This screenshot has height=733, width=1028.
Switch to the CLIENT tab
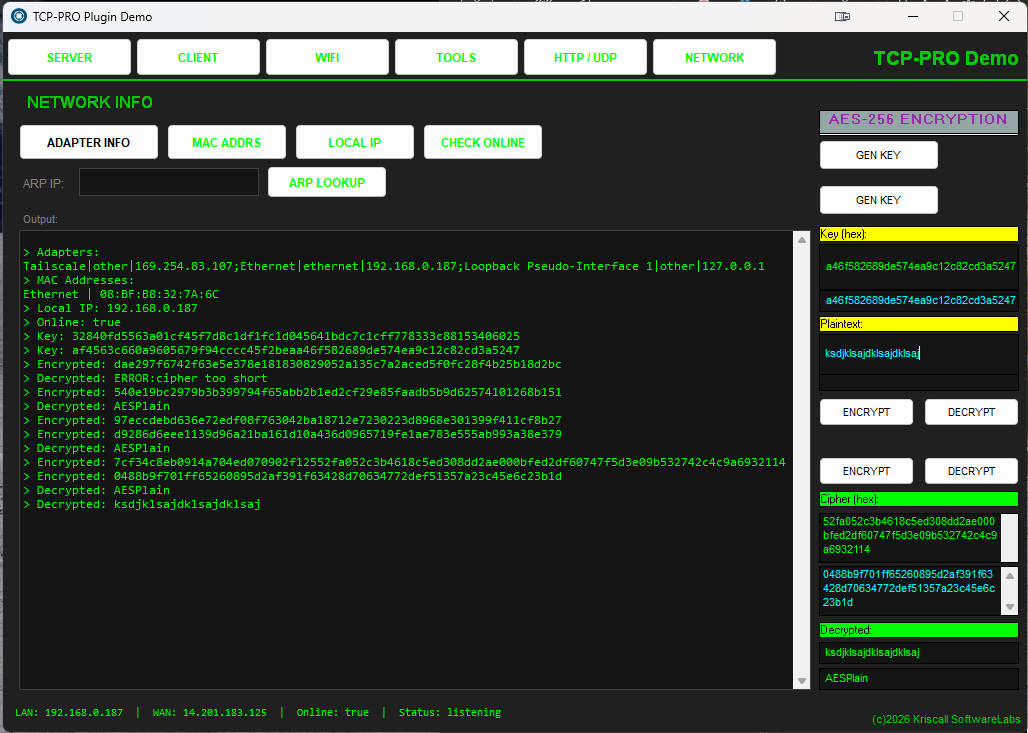[x=198, y=57]
